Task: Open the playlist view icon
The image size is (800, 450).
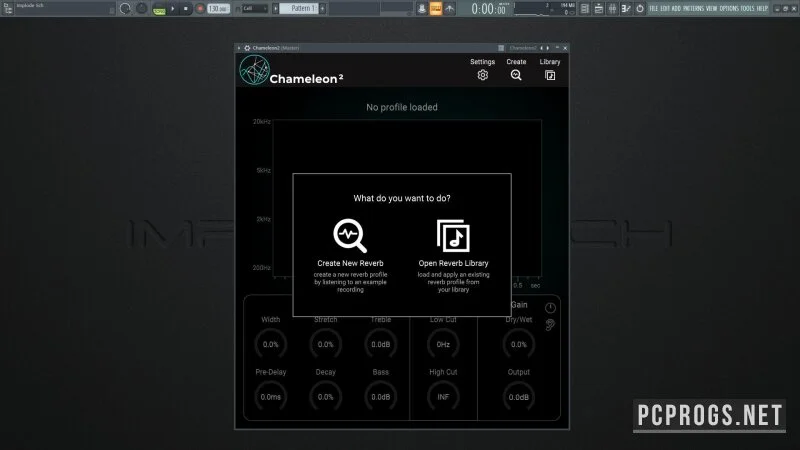Action: click(585, 9)
